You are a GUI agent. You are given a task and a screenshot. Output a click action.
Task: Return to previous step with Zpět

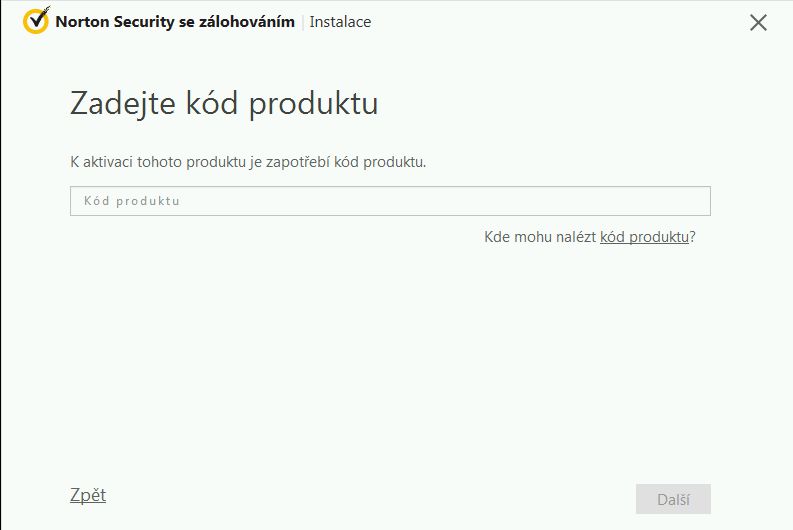88,495
